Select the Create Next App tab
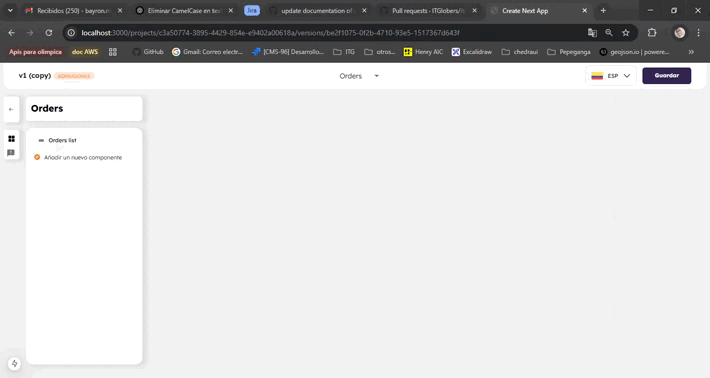This screenshot has height=378, width=710. [x=525, y=10]
